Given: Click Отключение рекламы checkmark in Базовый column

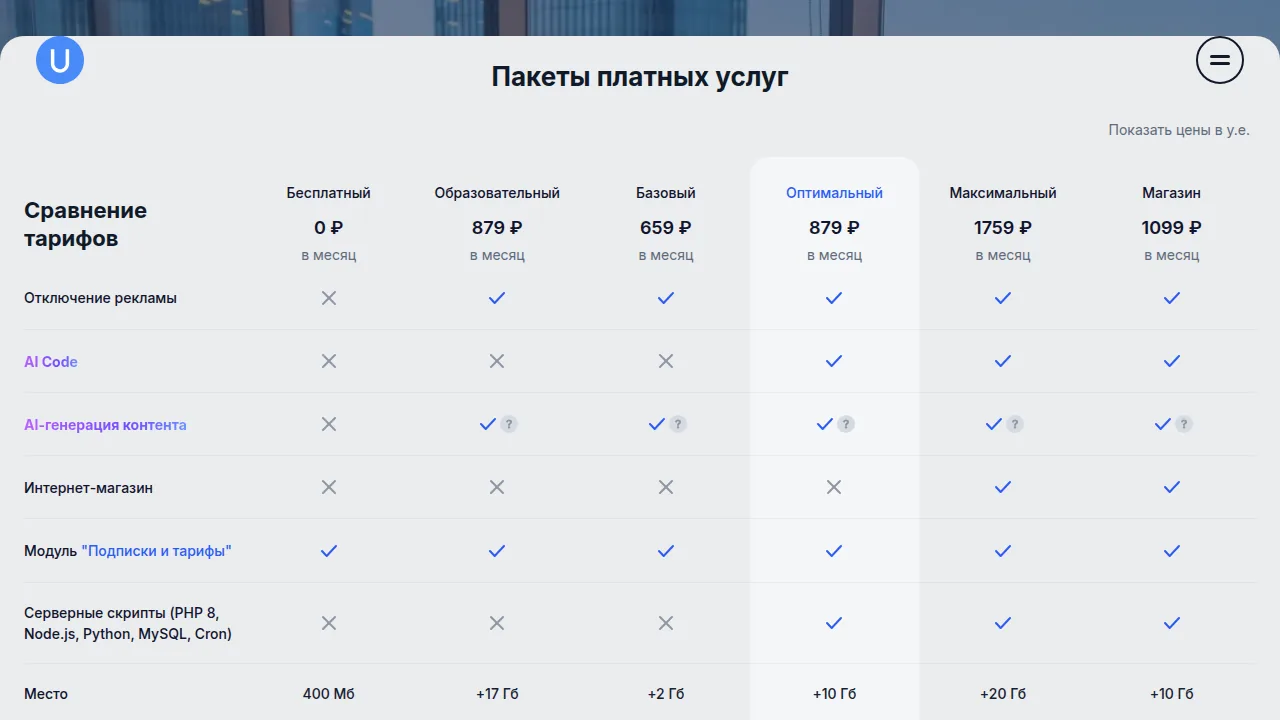Looking at the screenshot, I should (666, 298).
